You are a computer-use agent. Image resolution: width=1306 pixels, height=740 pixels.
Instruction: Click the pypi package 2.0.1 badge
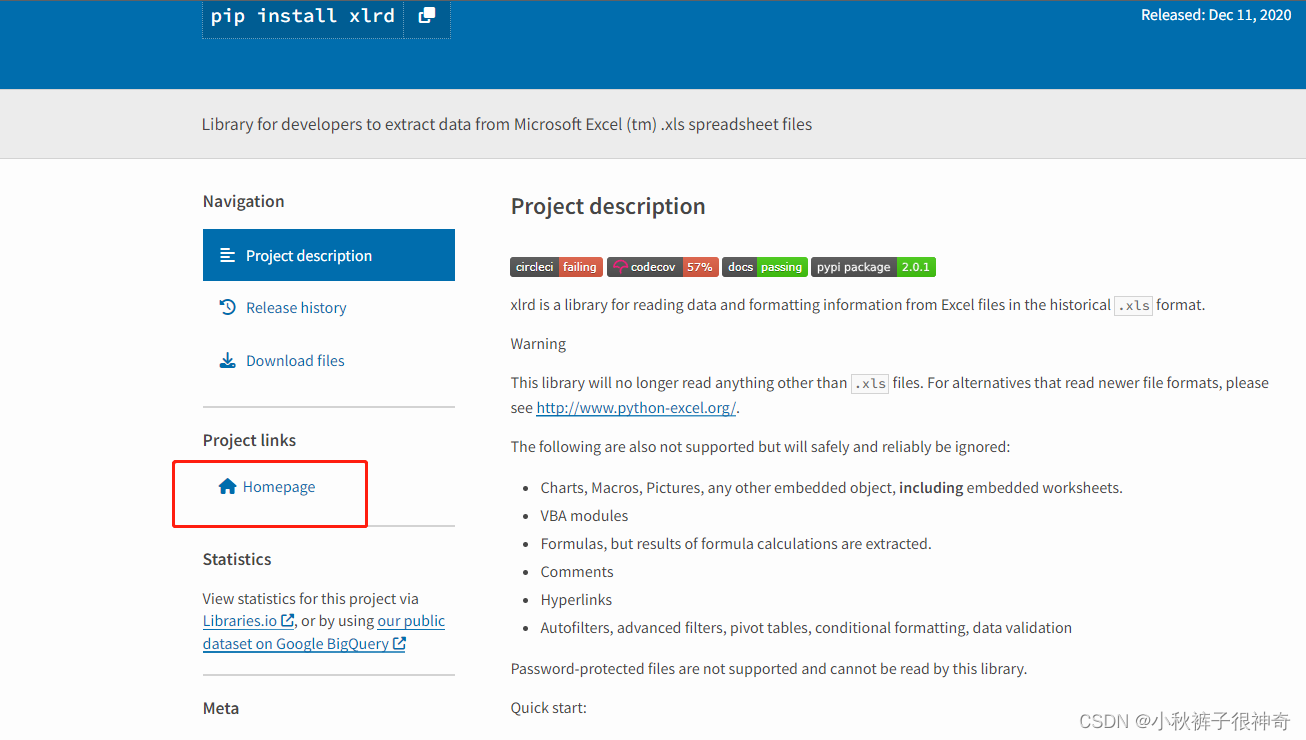[x=873, y=267]
